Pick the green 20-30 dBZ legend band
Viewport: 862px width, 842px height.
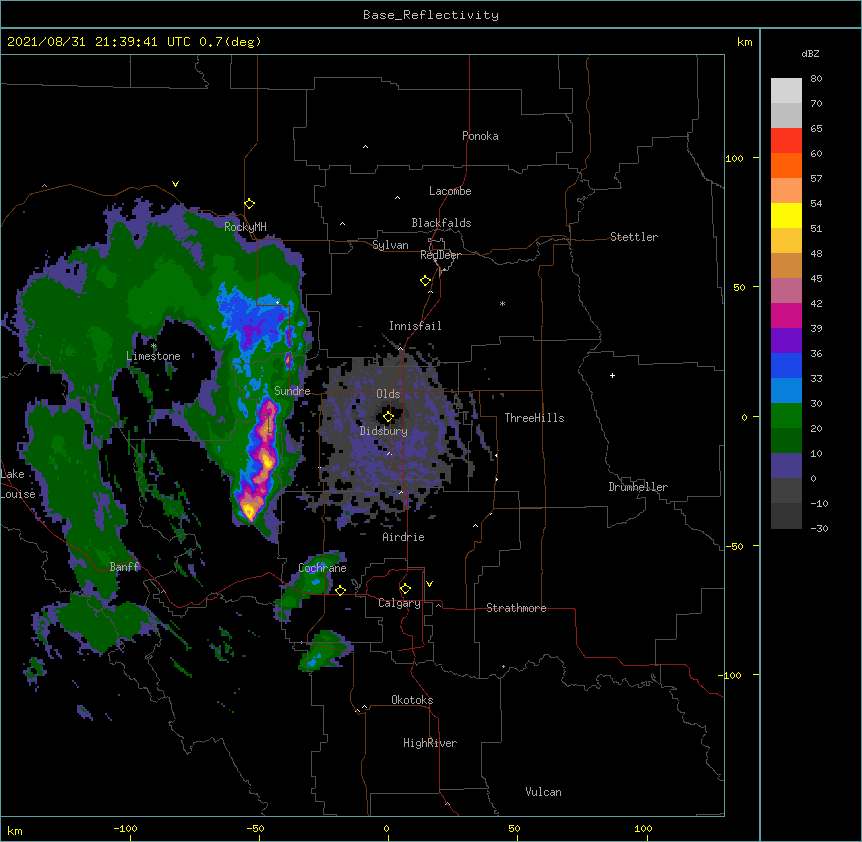[786, 416]
